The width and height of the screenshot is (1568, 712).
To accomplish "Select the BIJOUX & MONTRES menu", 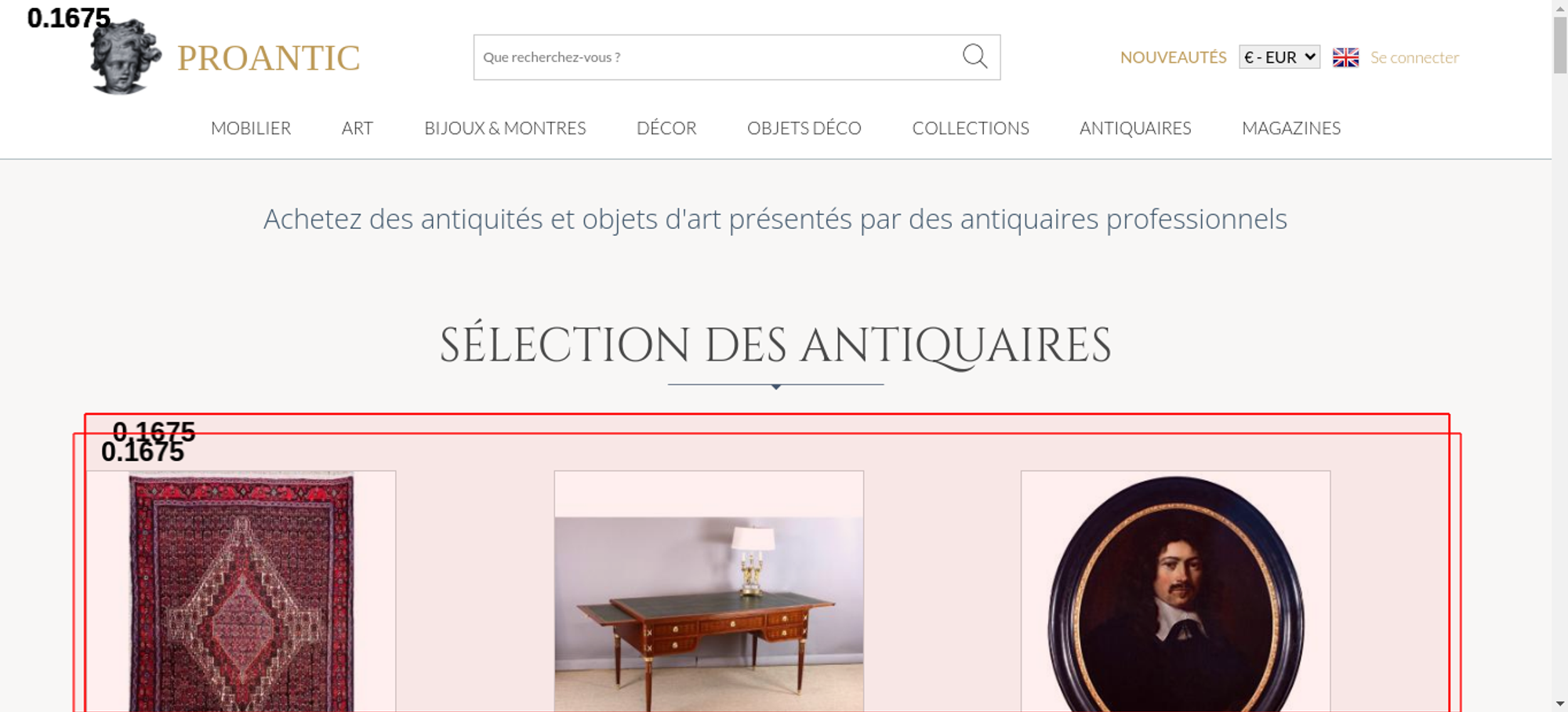I will (505, 128).
